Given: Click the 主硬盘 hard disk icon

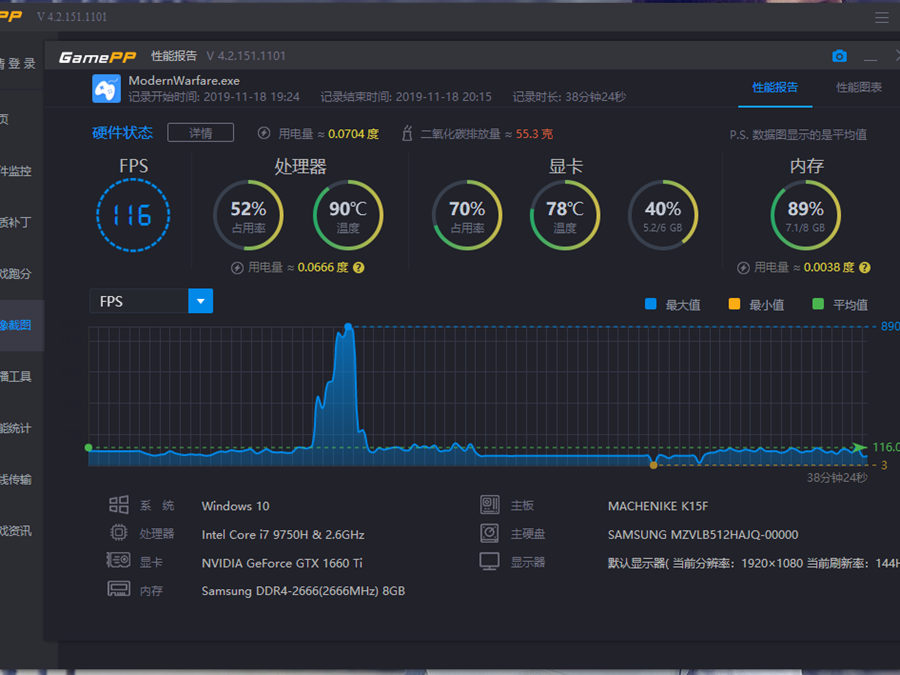Looking at the screenshot, I should (x=490, y=533).
